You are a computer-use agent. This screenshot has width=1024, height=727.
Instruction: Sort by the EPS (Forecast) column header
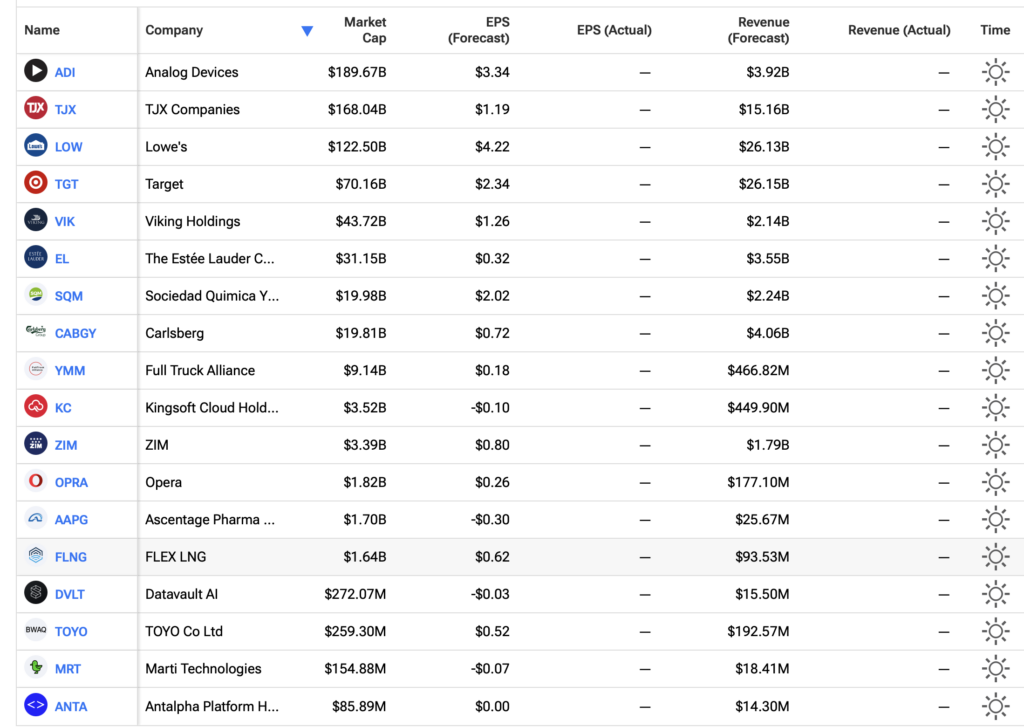coord(478,30)
